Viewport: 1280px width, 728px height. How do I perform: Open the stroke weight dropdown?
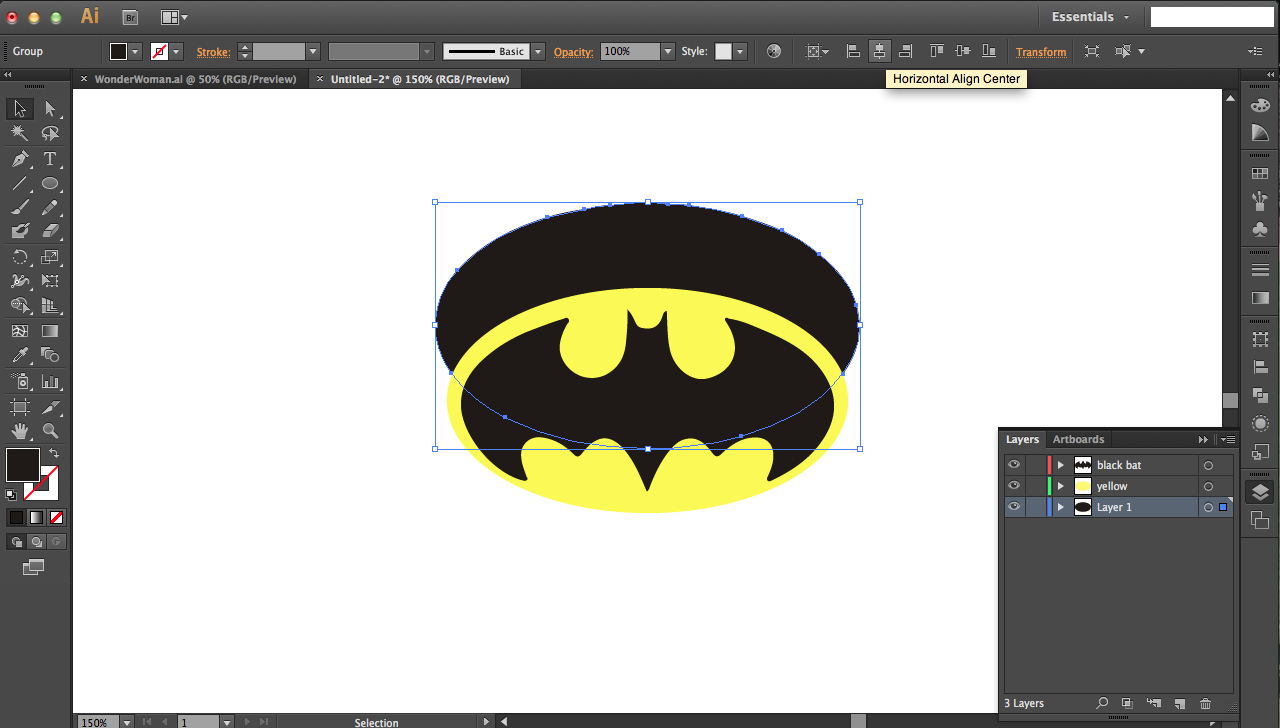[313, 51]
